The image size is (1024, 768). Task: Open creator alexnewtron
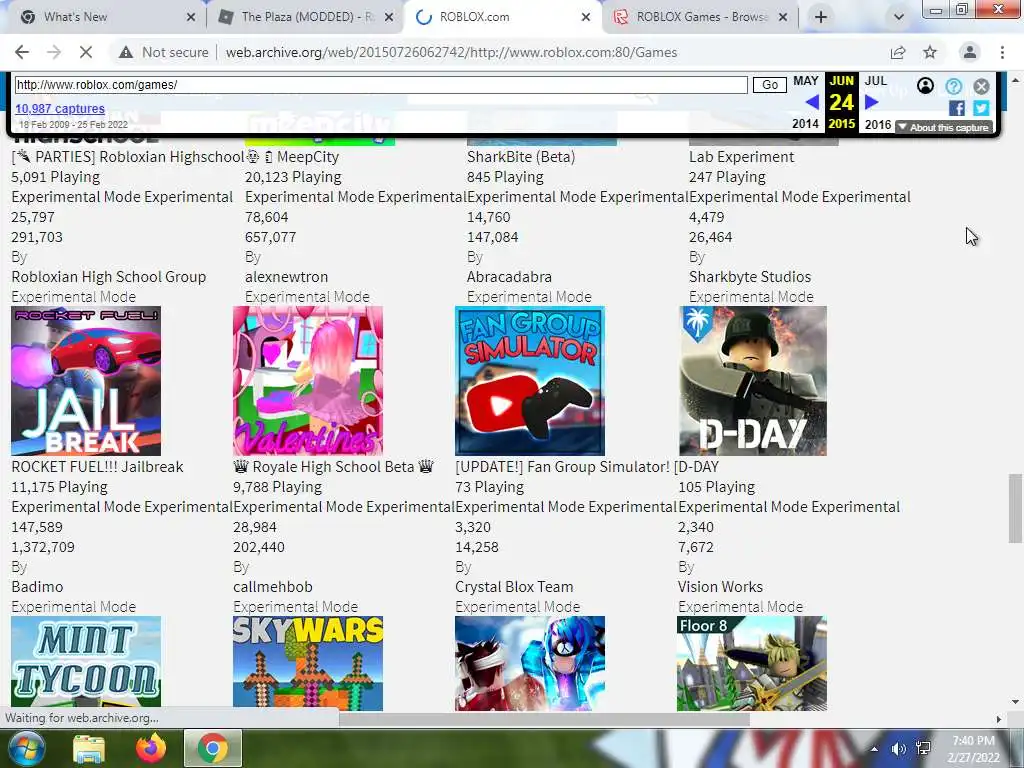pyautogui.click(x=287, y=277)
